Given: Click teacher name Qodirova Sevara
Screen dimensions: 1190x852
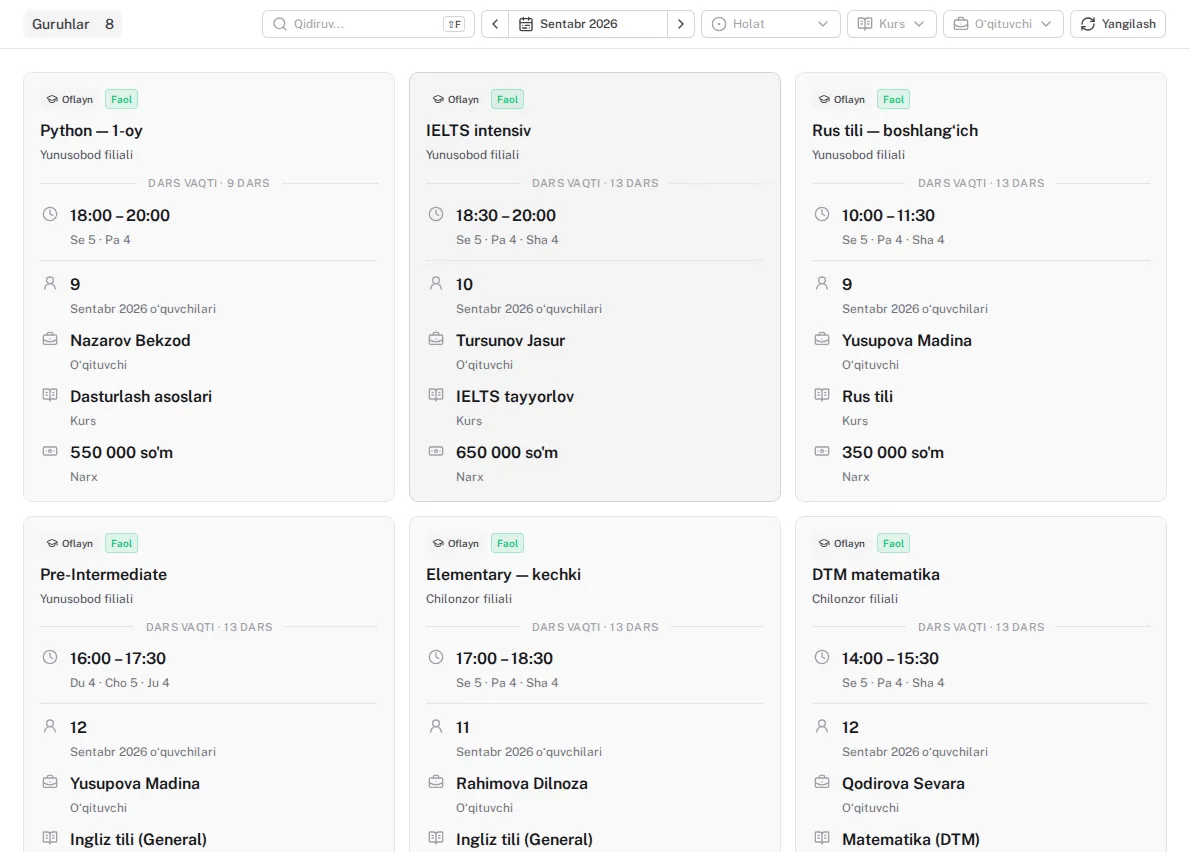Looking at the screenshot, I should [x=903, y=783].
